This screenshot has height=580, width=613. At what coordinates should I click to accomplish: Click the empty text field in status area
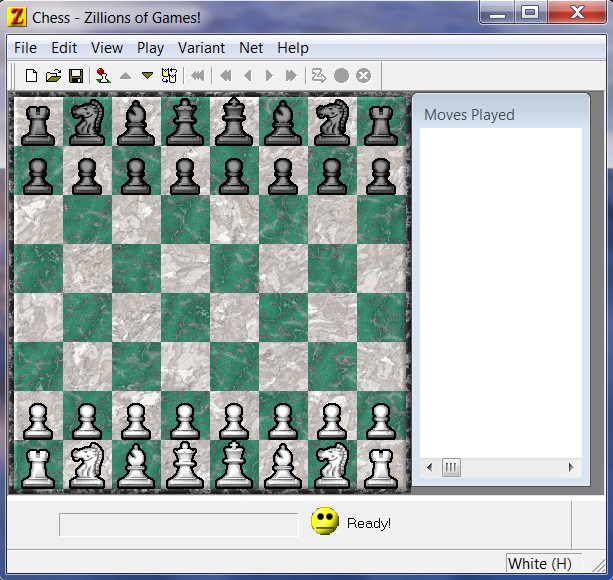(179, 525)
